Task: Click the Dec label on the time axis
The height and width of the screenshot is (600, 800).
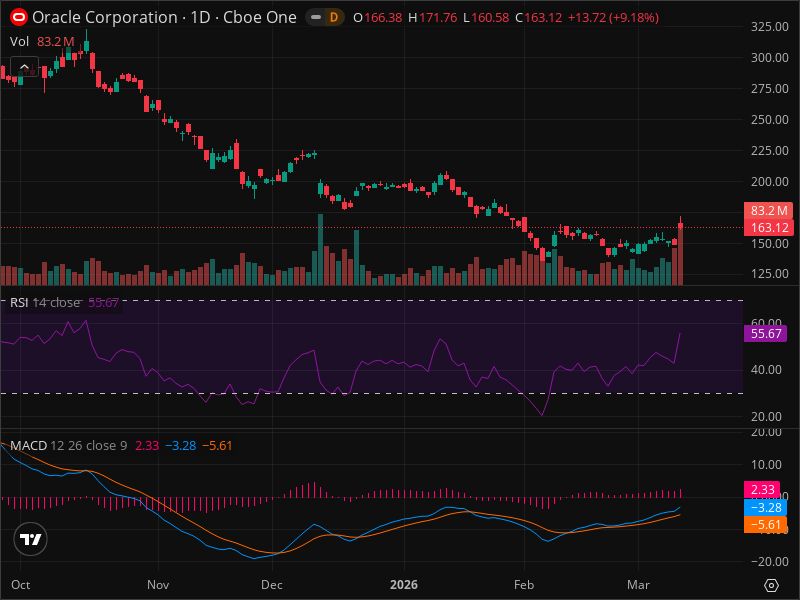Action: (272, 585)
